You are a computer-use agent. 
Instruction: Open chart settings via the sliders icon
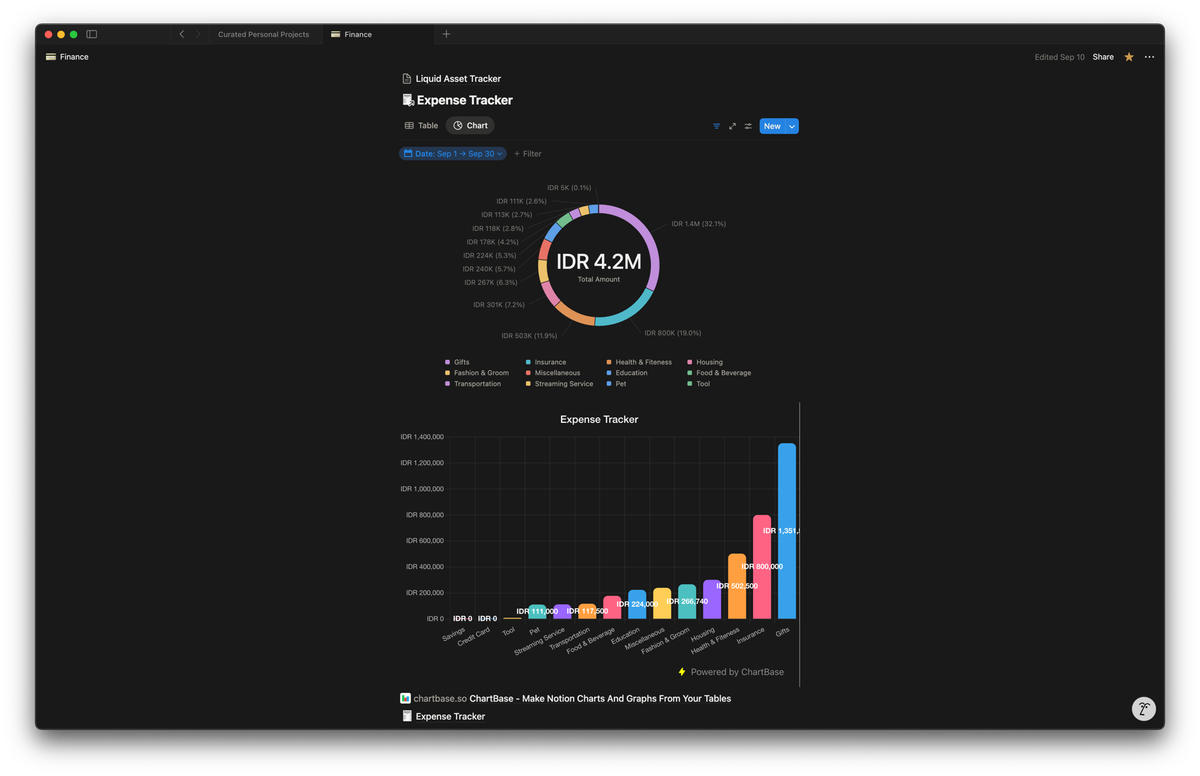tap(747, 126)
